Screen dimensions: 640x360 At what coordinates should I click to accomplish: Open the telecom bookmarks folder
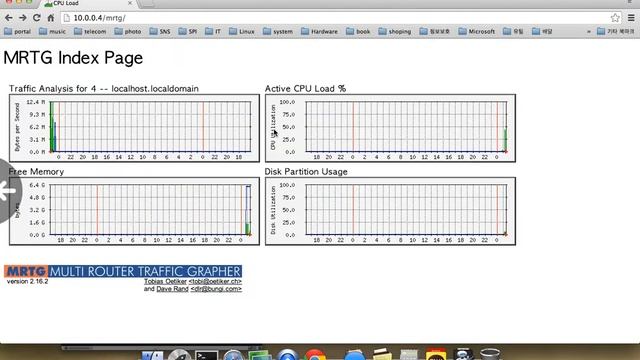[90, 31]
